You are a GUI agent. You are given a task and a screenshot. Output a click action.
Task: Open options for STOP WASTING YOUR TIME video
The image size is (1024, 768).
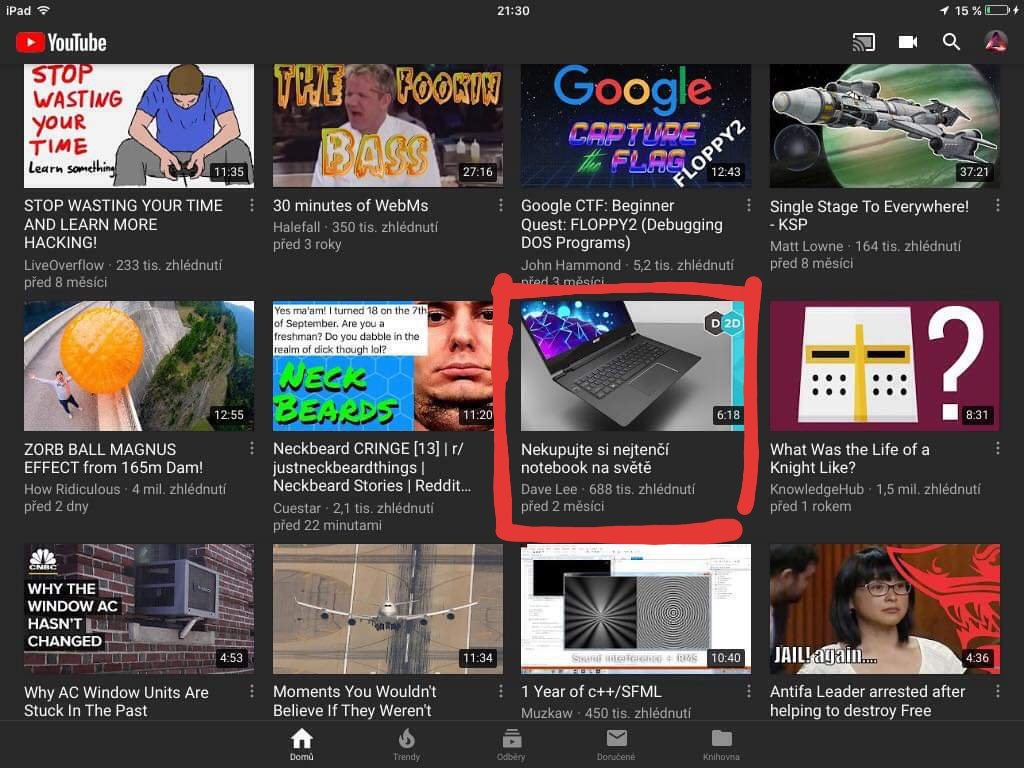251,206
